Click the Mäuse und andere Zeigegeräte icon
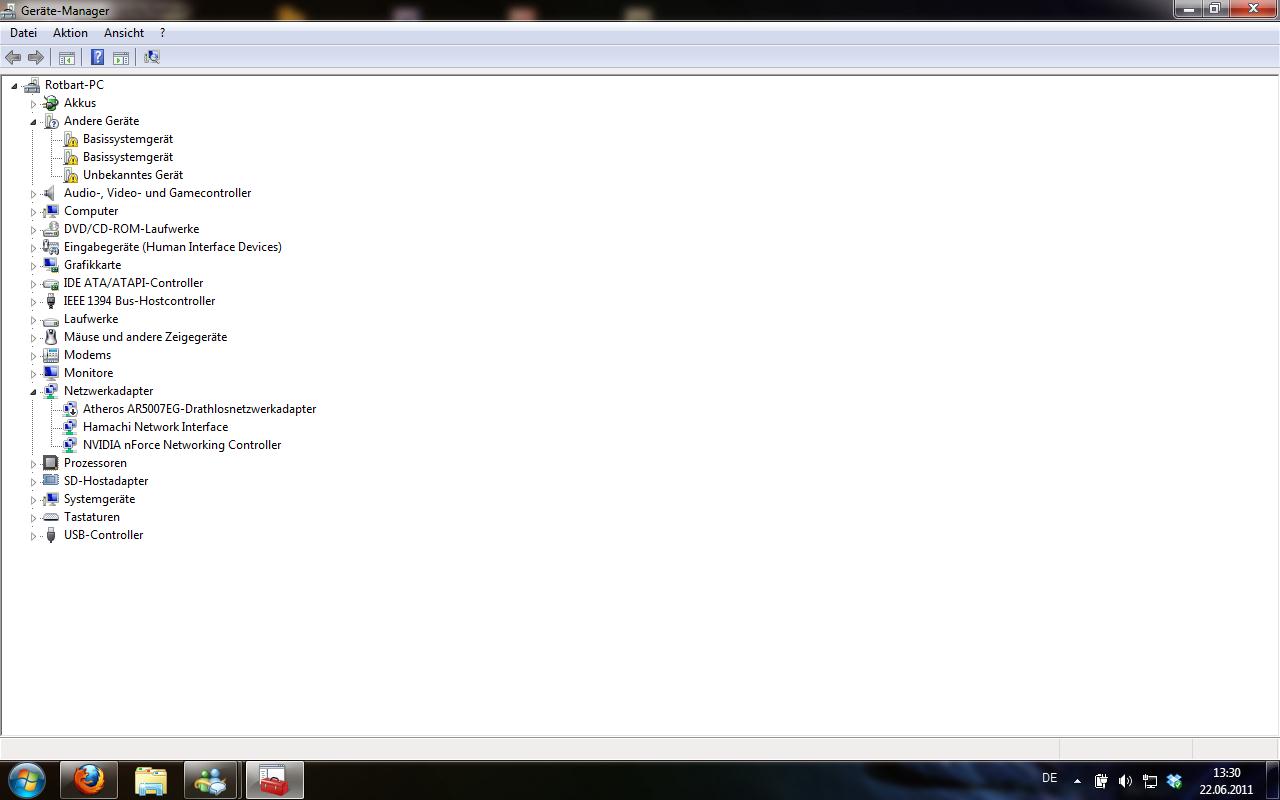 point(51,337)
